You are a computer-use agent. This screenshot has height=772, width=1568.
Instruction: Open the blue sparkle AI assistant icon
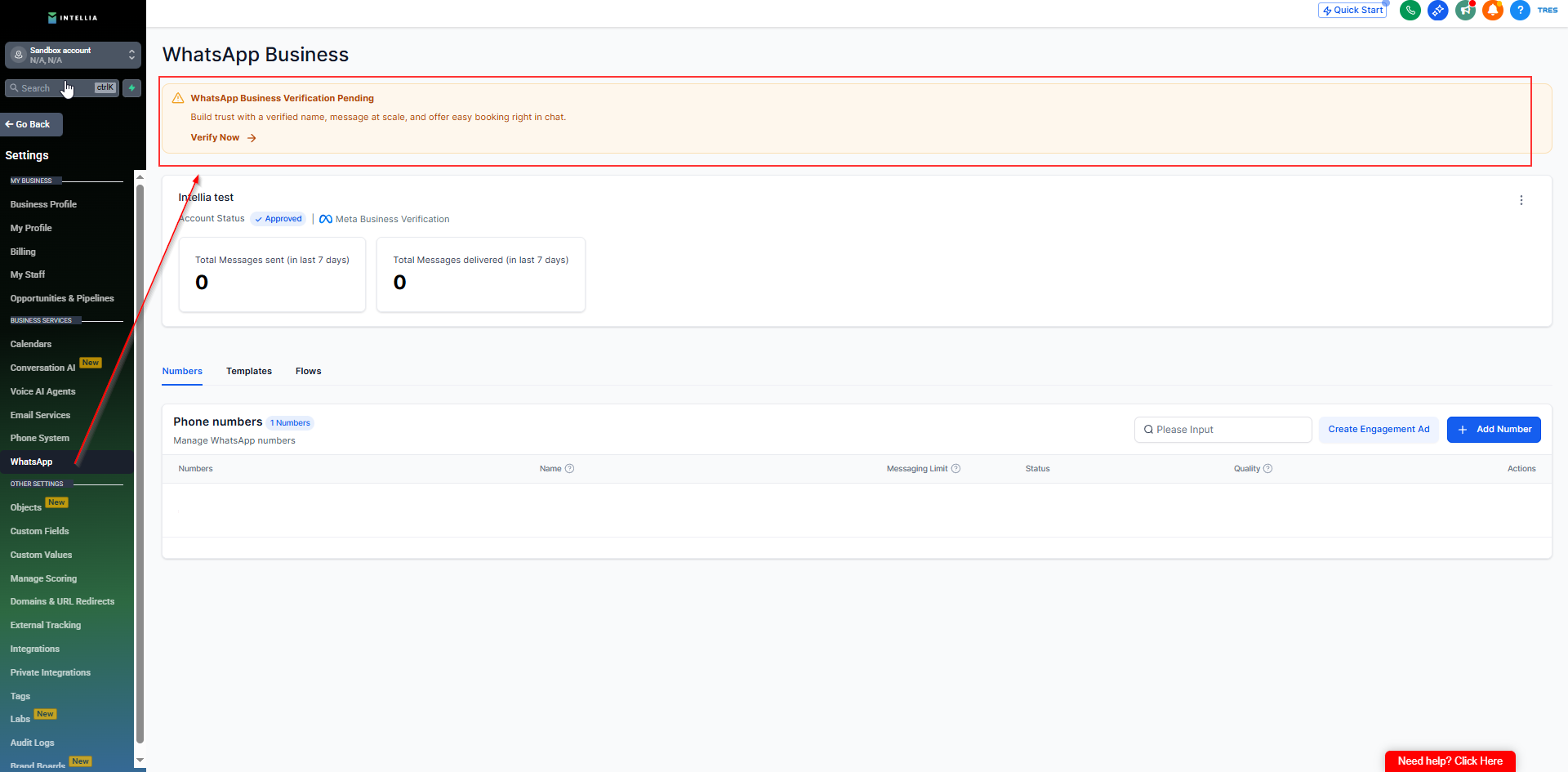(x=1438, y=11)
